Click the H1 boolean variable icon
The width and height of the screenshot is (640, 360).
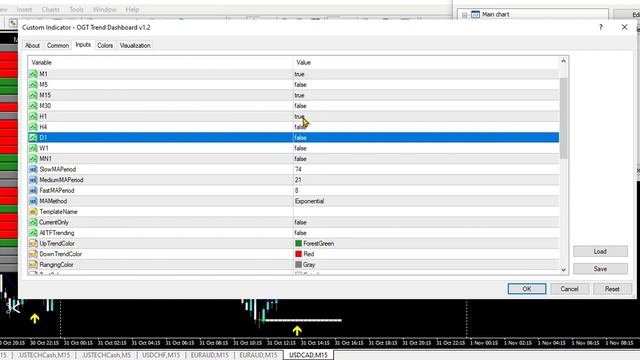click(x=33, y=116)
